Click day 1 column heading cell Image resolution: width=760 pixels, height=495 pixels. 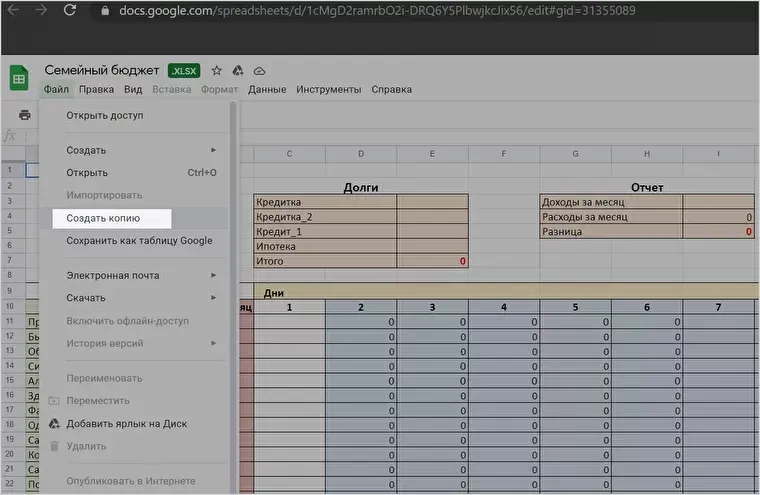289,307
